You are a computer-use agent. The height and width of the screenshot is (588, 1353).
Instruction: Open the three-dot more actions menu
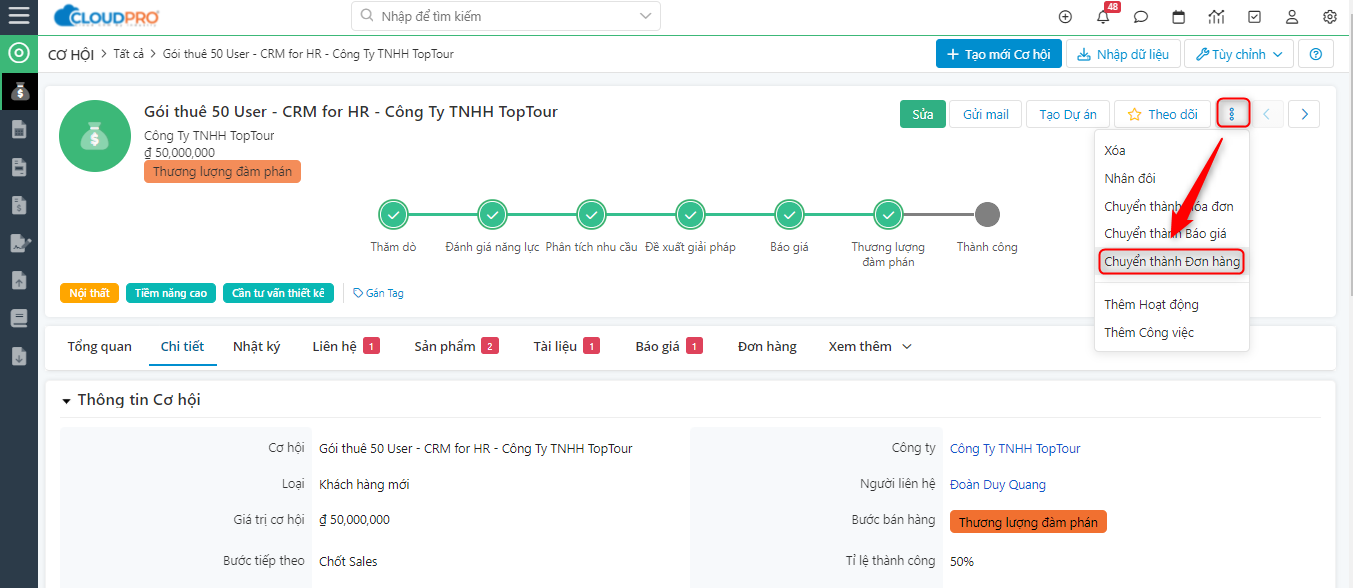pyautogui.click(x=1233, y=114)
